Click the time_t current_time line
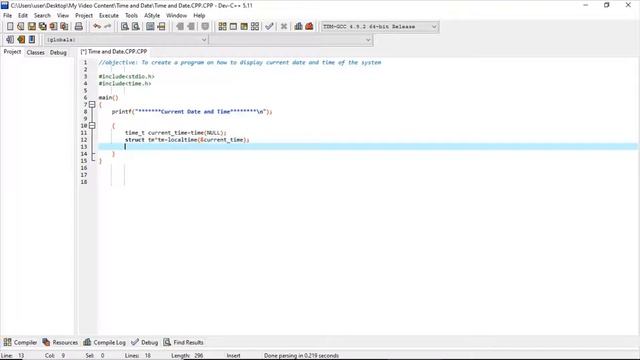Screen dimensions: 640x360 coord(176,133)
